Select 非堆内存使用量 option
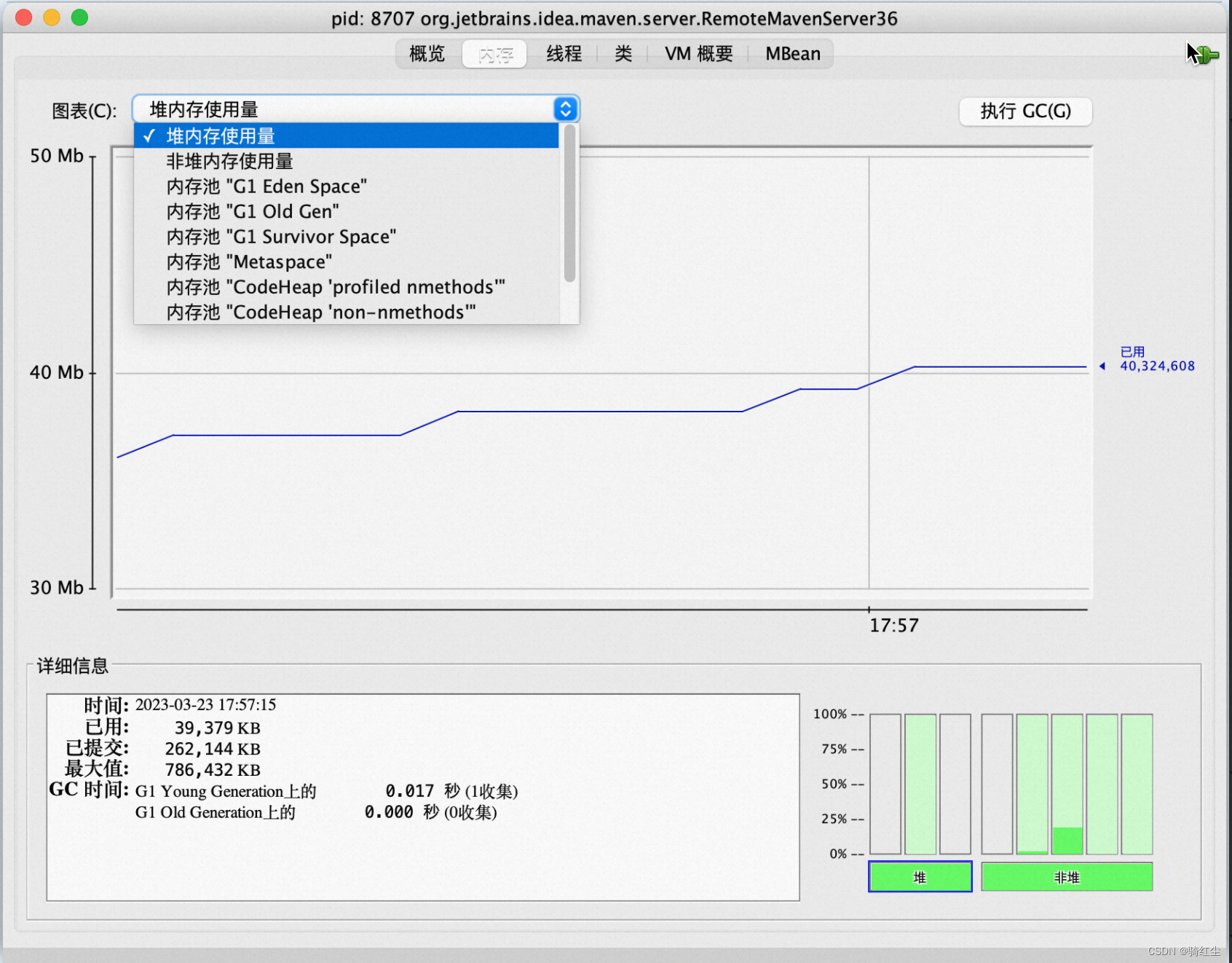 tap(347, 161)
